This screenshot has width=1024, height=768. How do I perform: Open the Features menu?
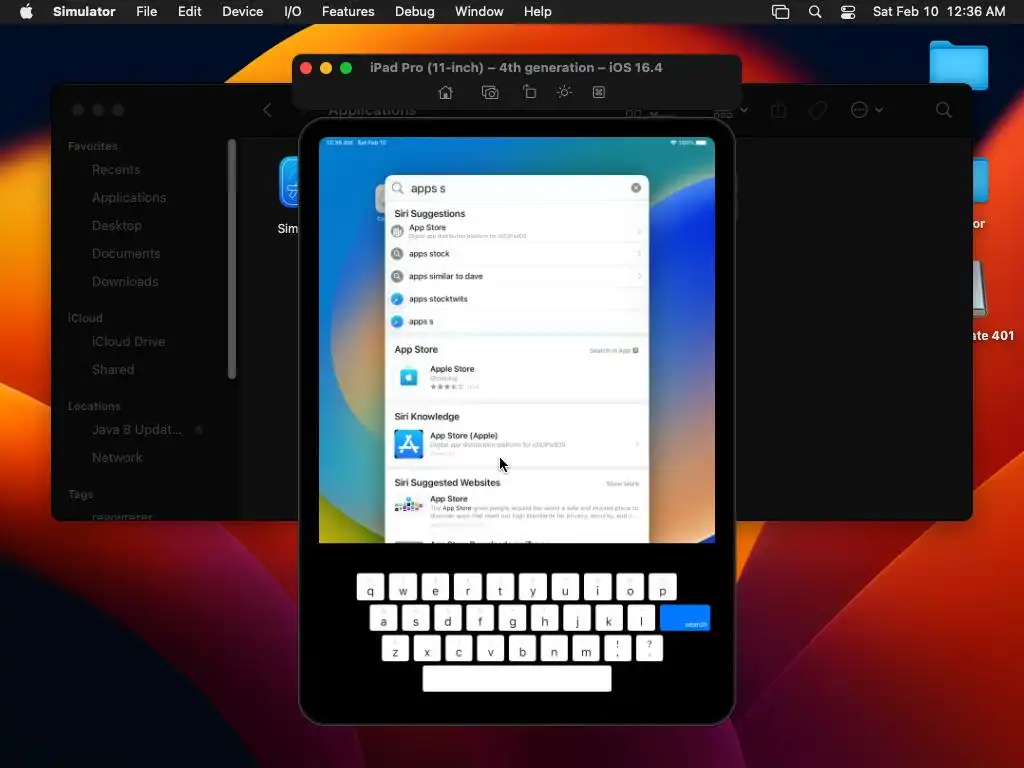point(348,12)
